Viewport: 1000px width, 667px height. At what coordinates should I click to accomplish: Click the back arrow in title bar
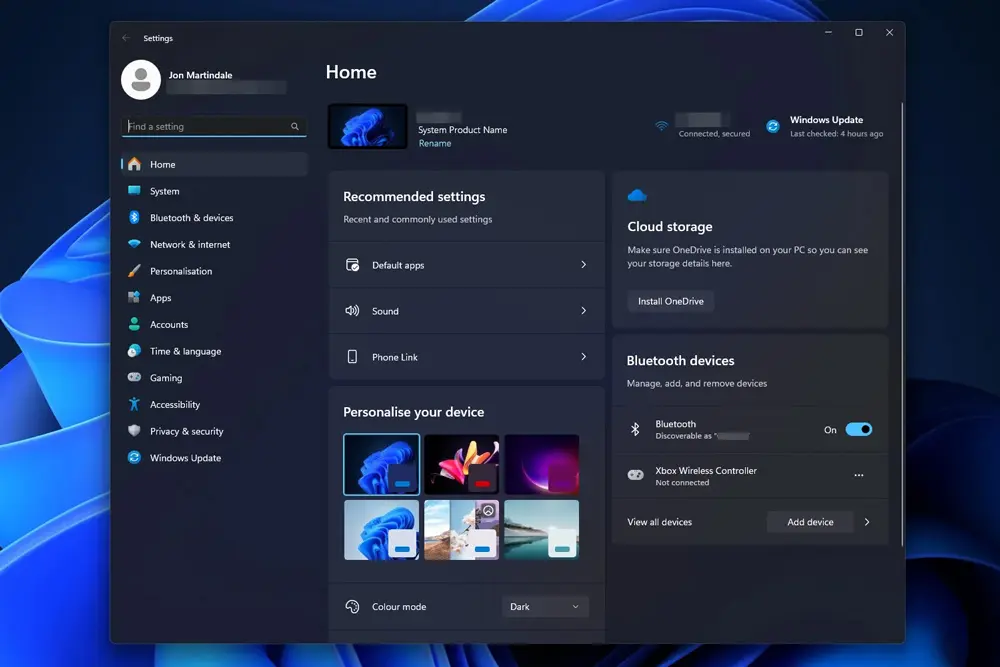[x=126, y=38]
